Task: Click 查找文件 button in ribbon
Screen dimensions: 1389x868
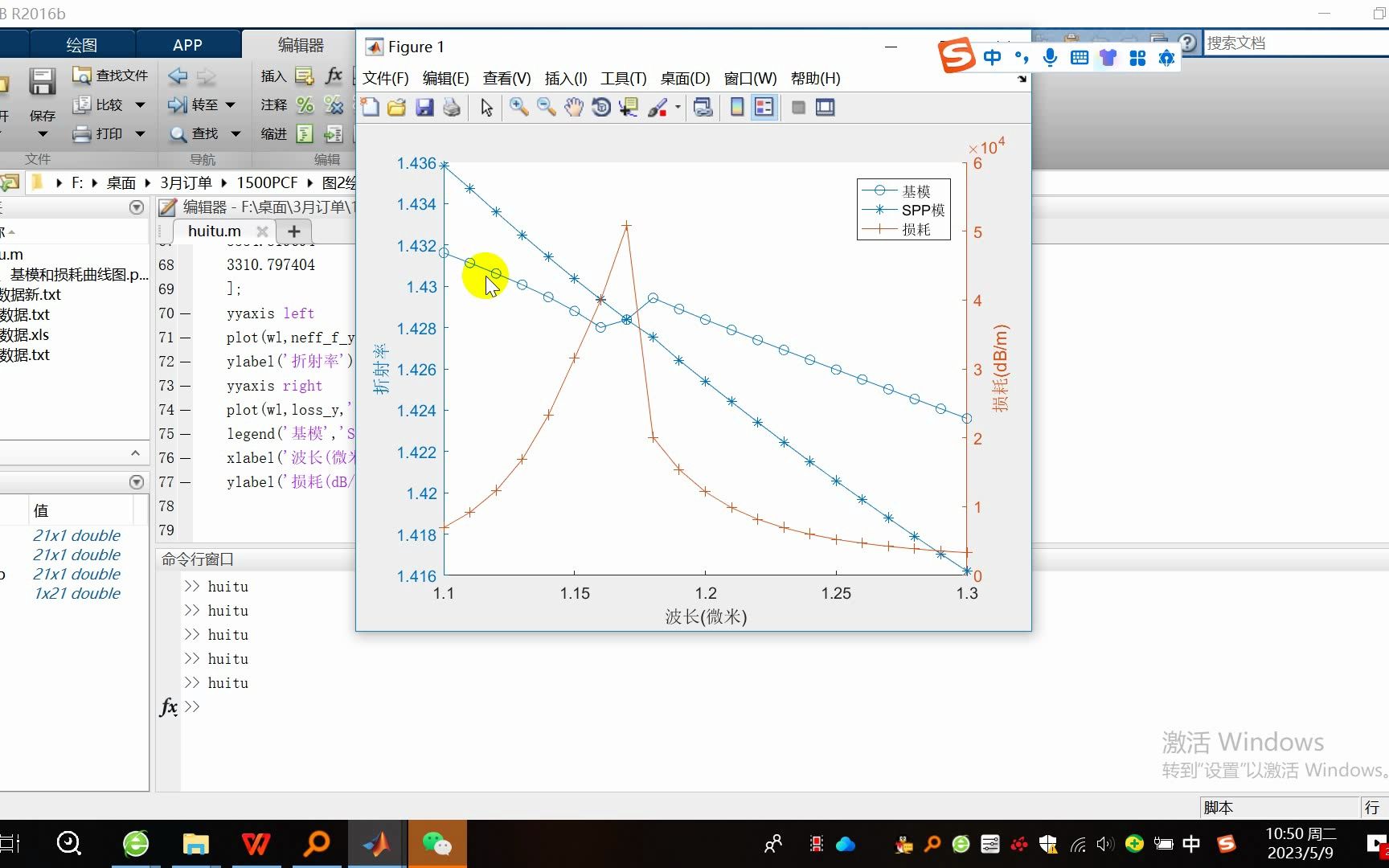Action: (x=110, y=76)
